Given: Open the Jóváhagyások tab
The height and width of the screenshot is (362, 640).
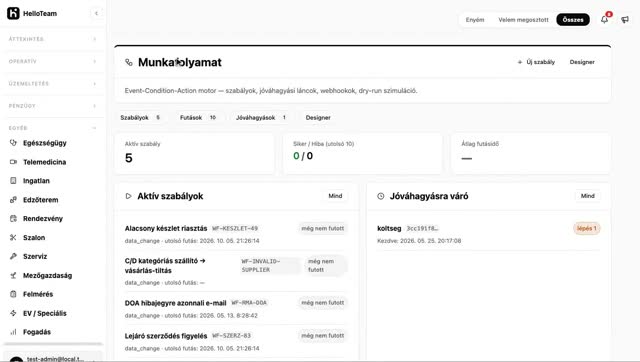Looking at the screenshot, I should (x=261, y=118).
